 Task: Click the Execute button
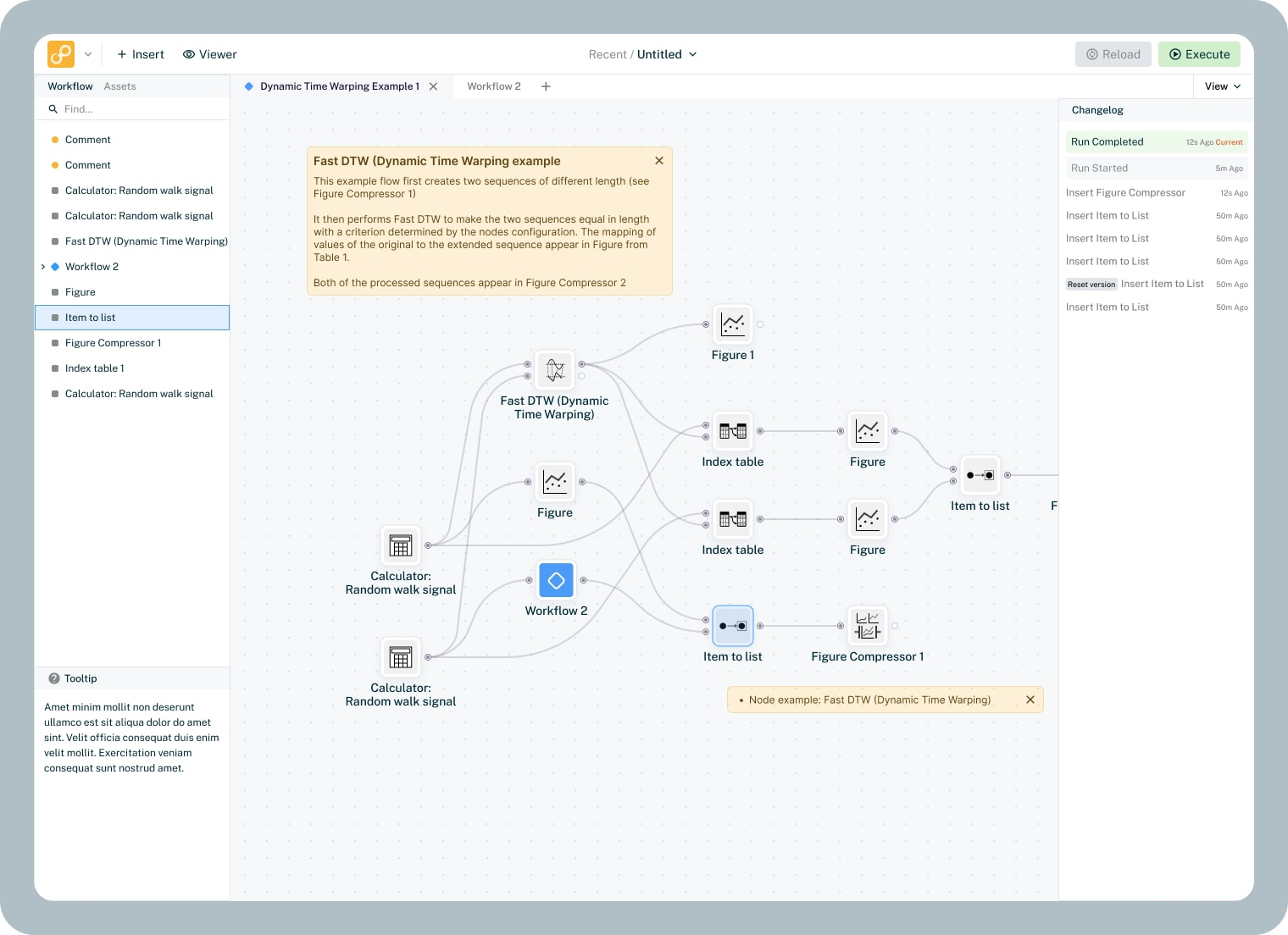tap(1199, 54)
